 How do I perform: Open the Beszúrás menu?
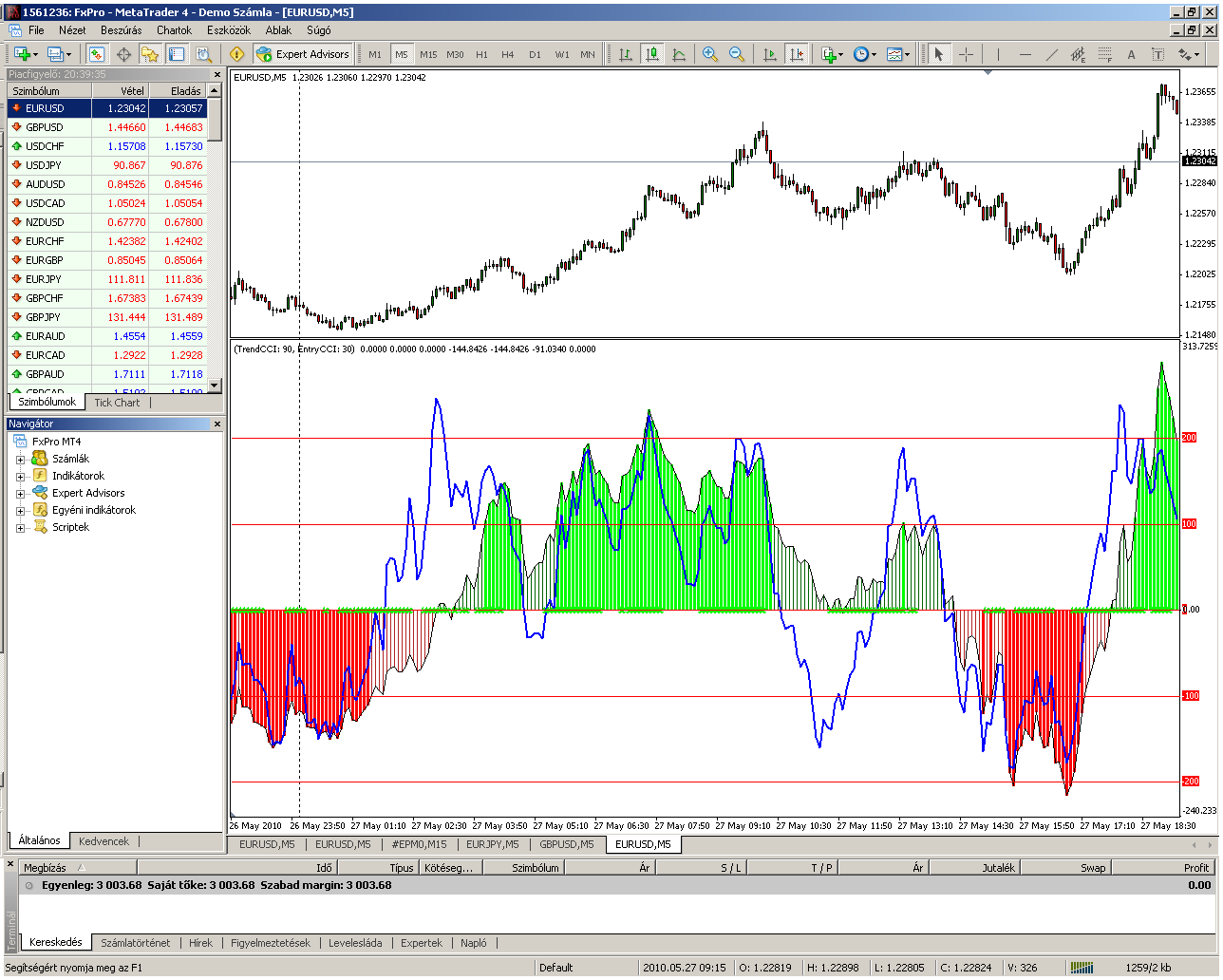[x=121, y=30]
